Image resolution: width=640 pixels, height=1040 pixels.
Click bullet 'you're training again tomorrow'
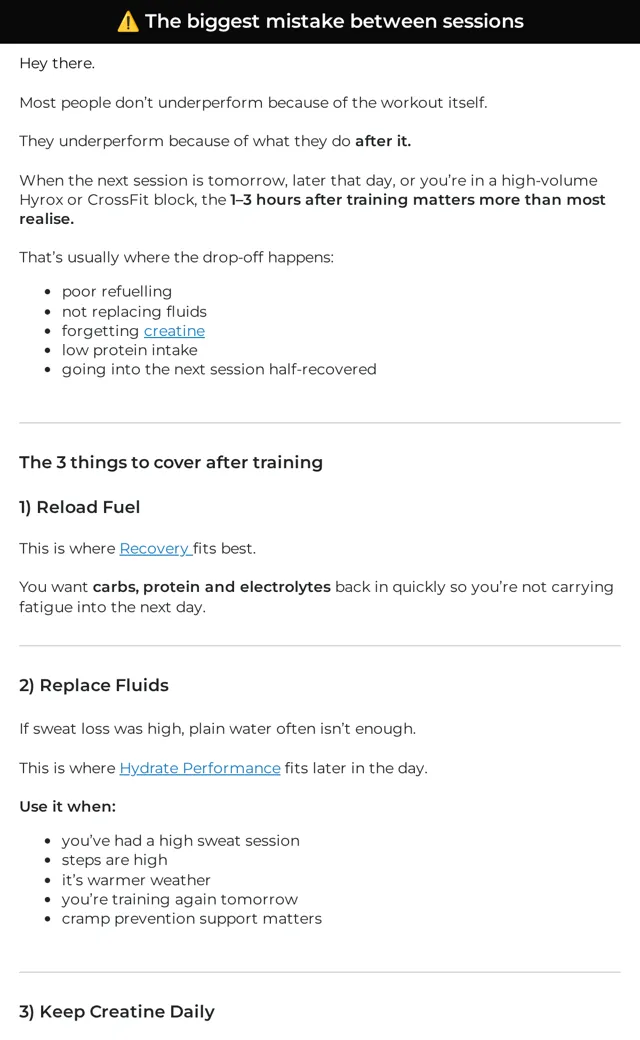pos(180,899)
